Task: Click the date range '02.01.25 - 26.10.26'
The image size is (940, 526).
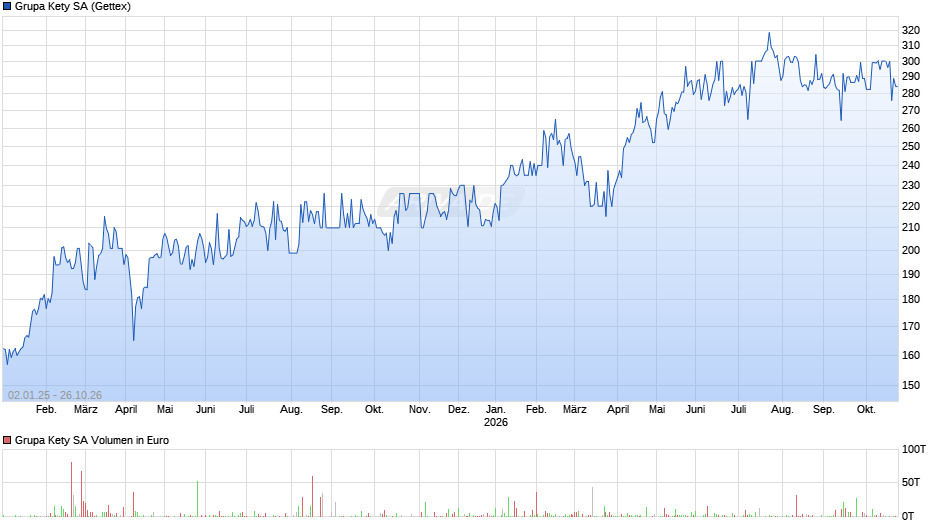Action: coord(55,395)
